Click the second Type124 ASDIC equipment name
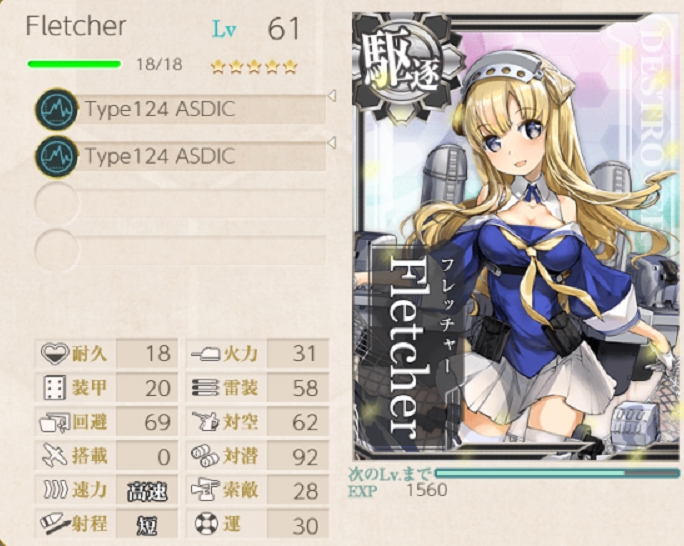 point(160,157)
